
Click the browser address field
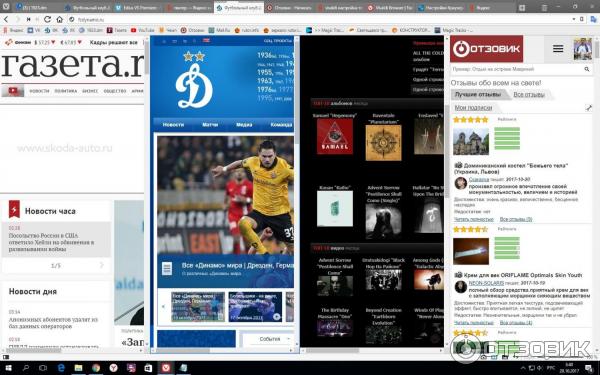click(x=321, y=19)
